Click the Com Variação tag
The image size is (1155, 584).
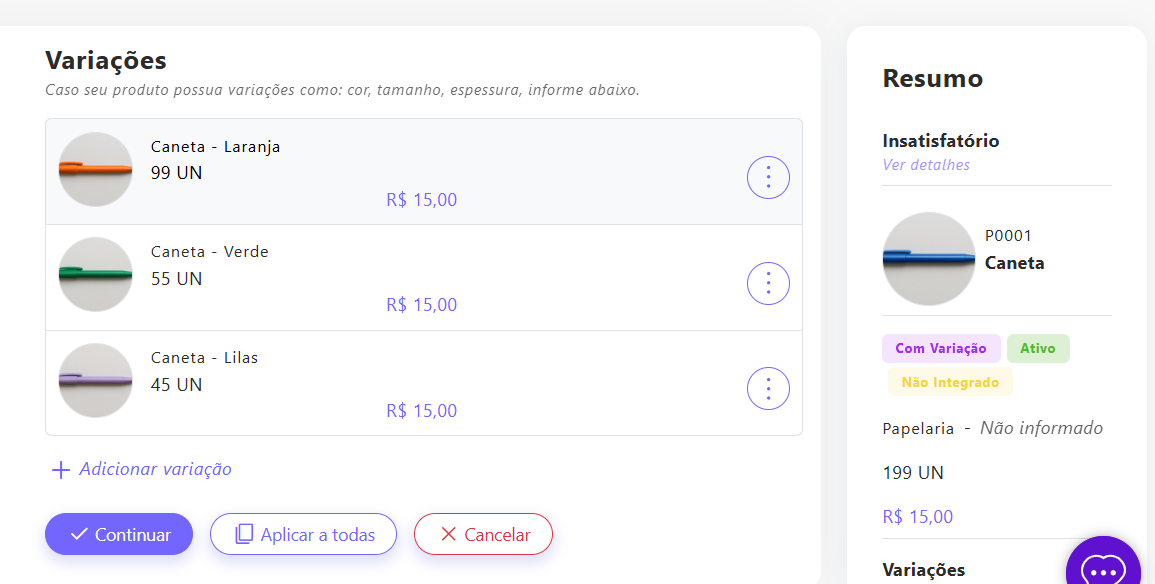pos(941,349)
